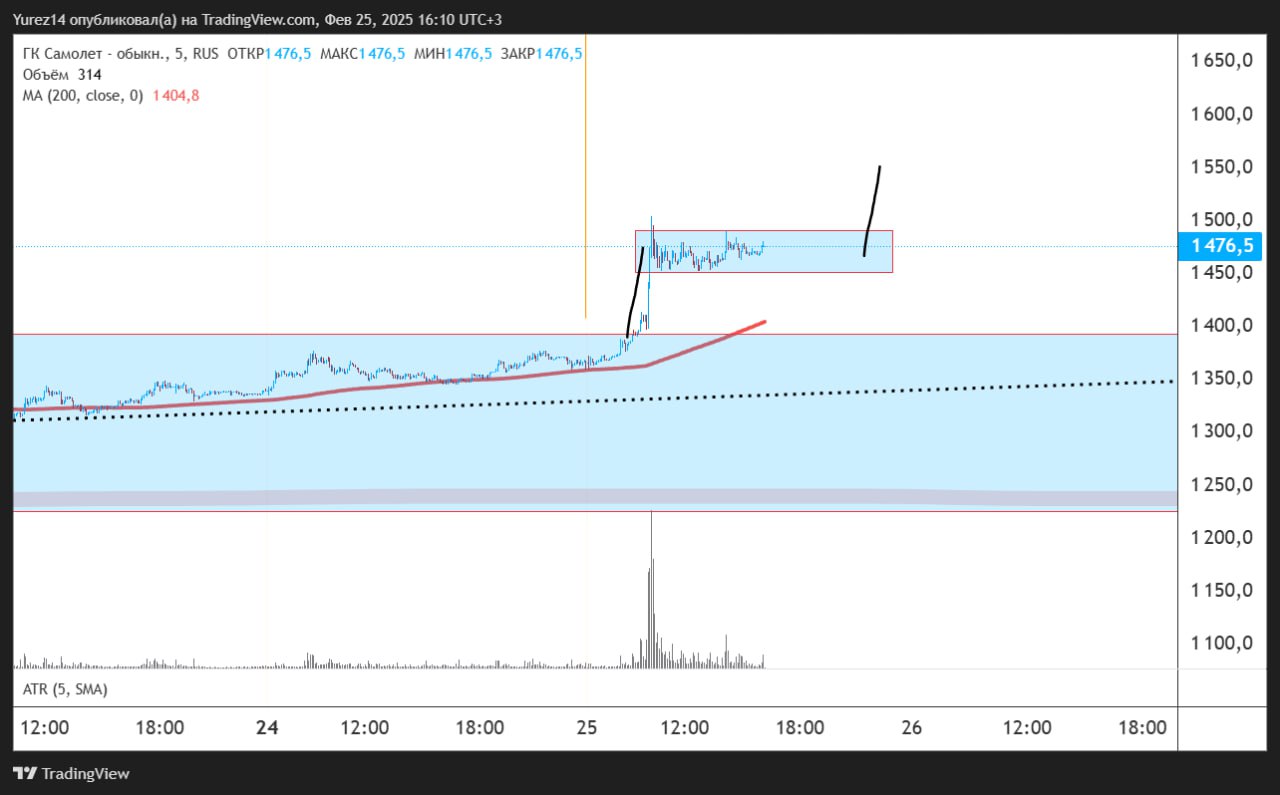The height and width of the screenshot is (795, 1280).
Task: Click the 1 250,0 price axis label
Action: [x=1222, y=485]
